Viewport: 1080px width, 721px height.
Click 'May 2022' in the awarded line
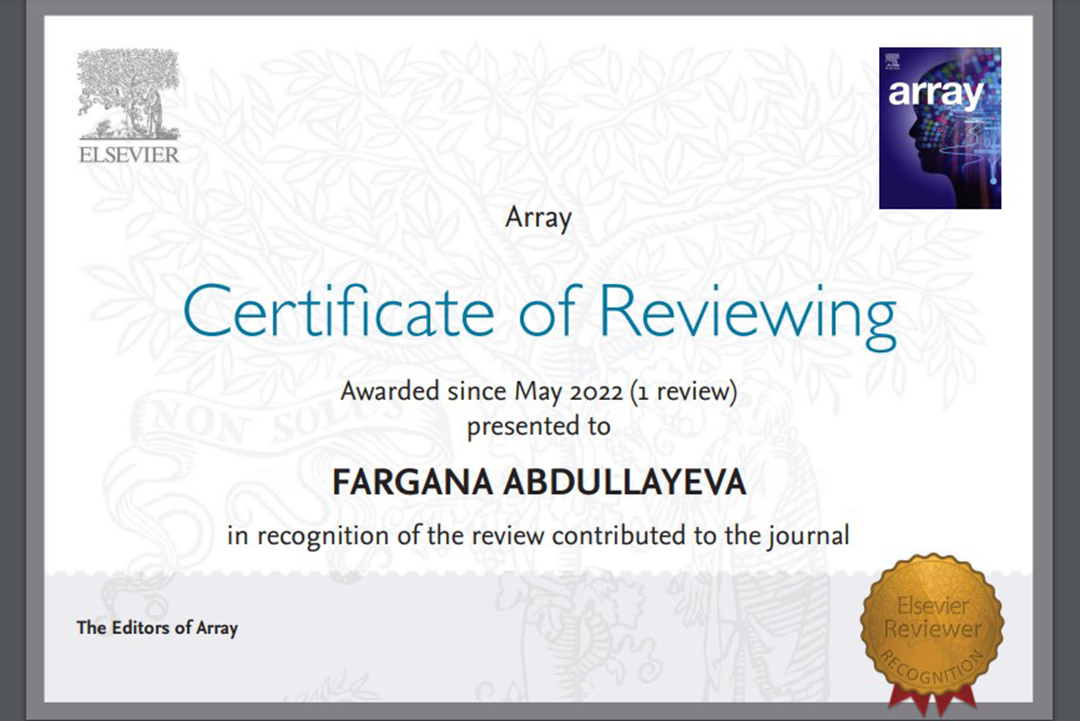tap(570, 390)
